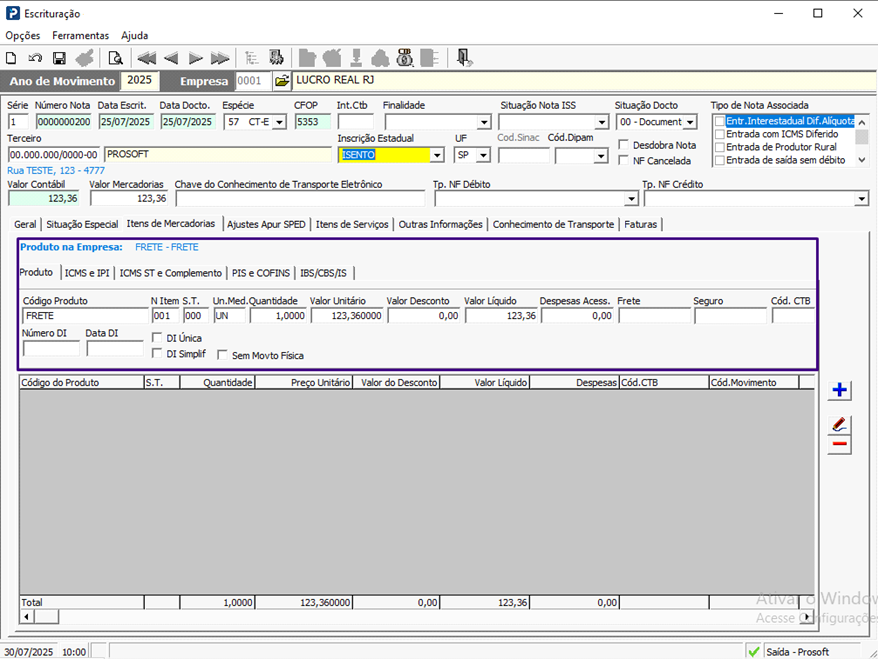Go to next record arrow
This screenshot has width=878, height=659.
click(195, 58)
